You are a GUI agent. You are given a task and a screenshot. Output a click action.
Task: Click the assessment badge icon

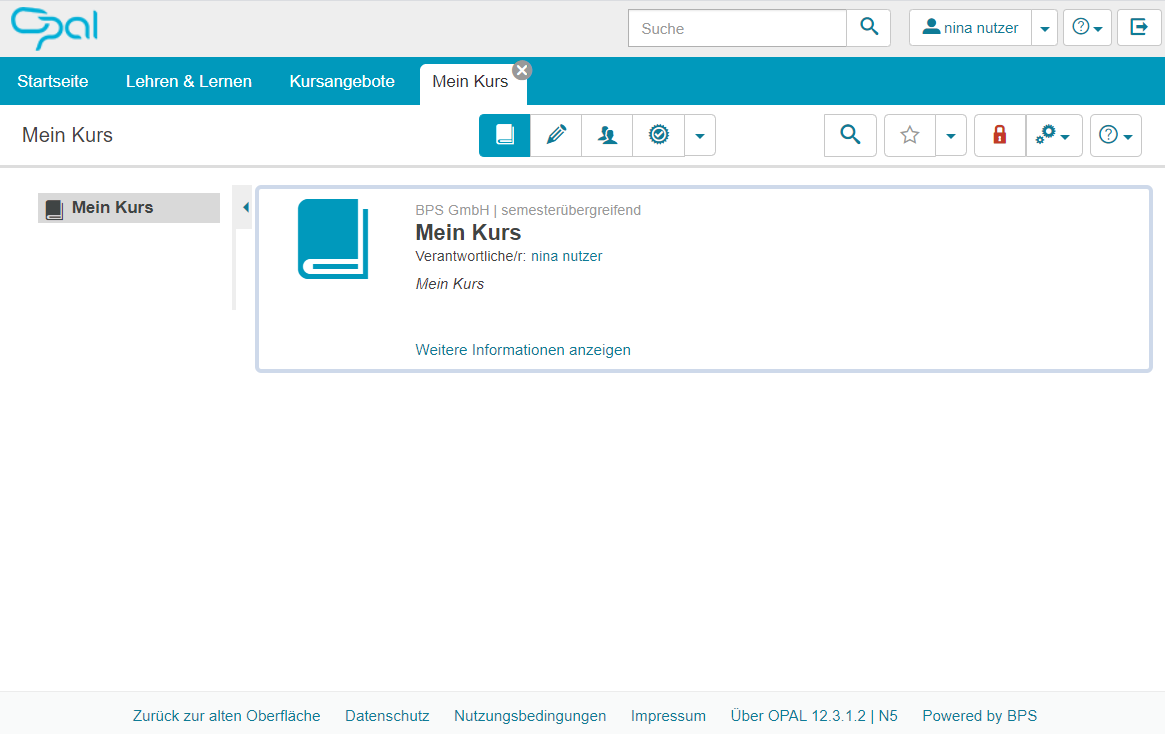click(x=658, y=135)
